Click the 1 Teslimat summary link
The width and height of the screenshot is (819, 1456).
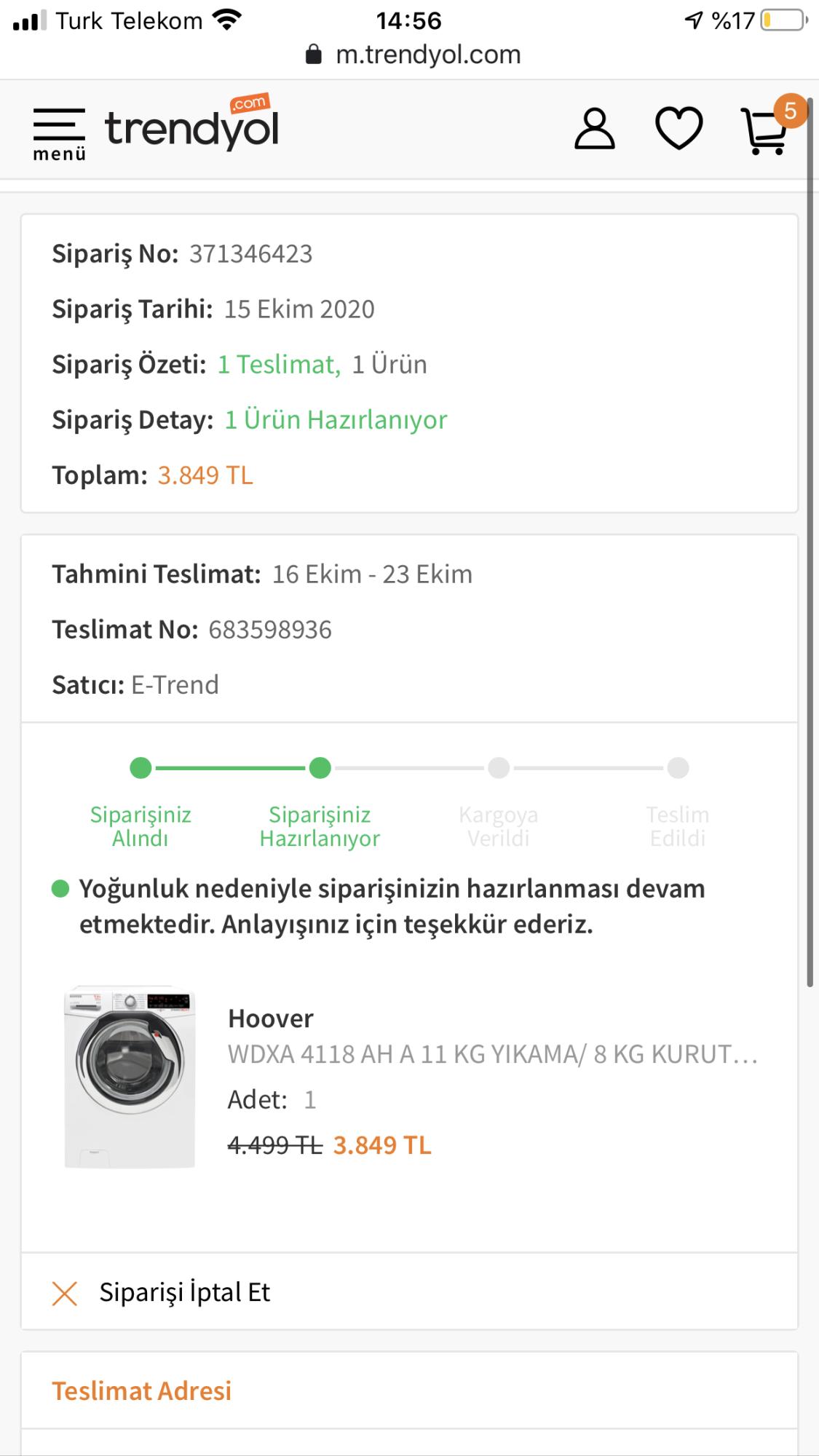pos(279,365)
